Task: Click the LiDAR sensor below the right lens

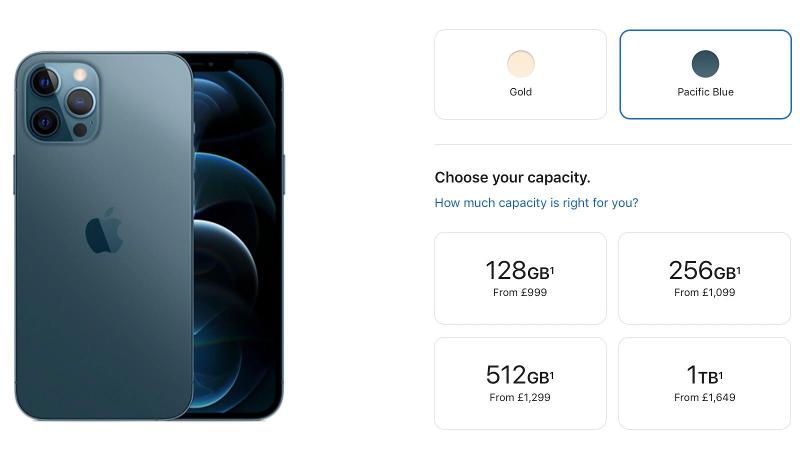Action: point(79,129)
